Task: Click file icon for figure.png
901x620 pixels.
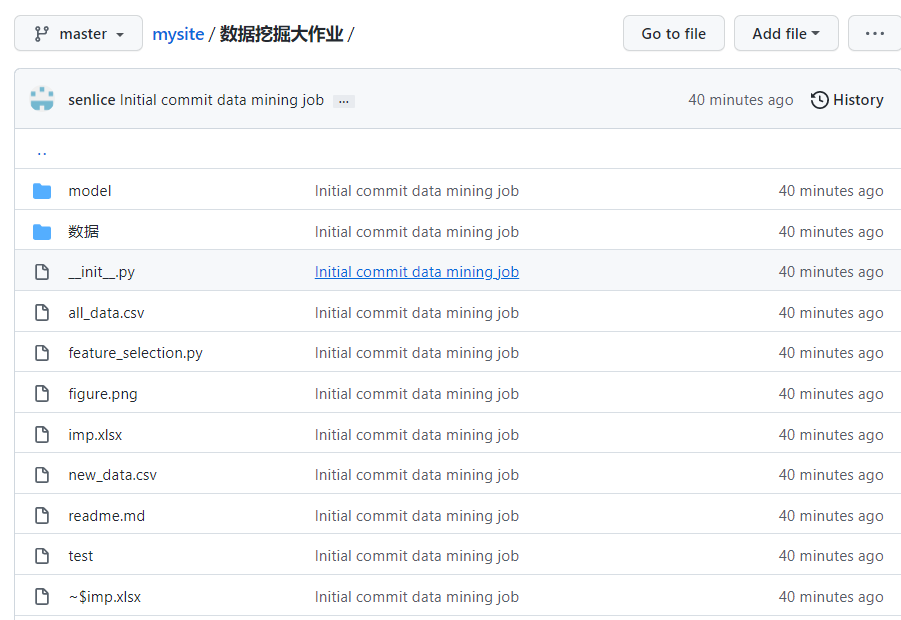Action: (x=42, y=394)
